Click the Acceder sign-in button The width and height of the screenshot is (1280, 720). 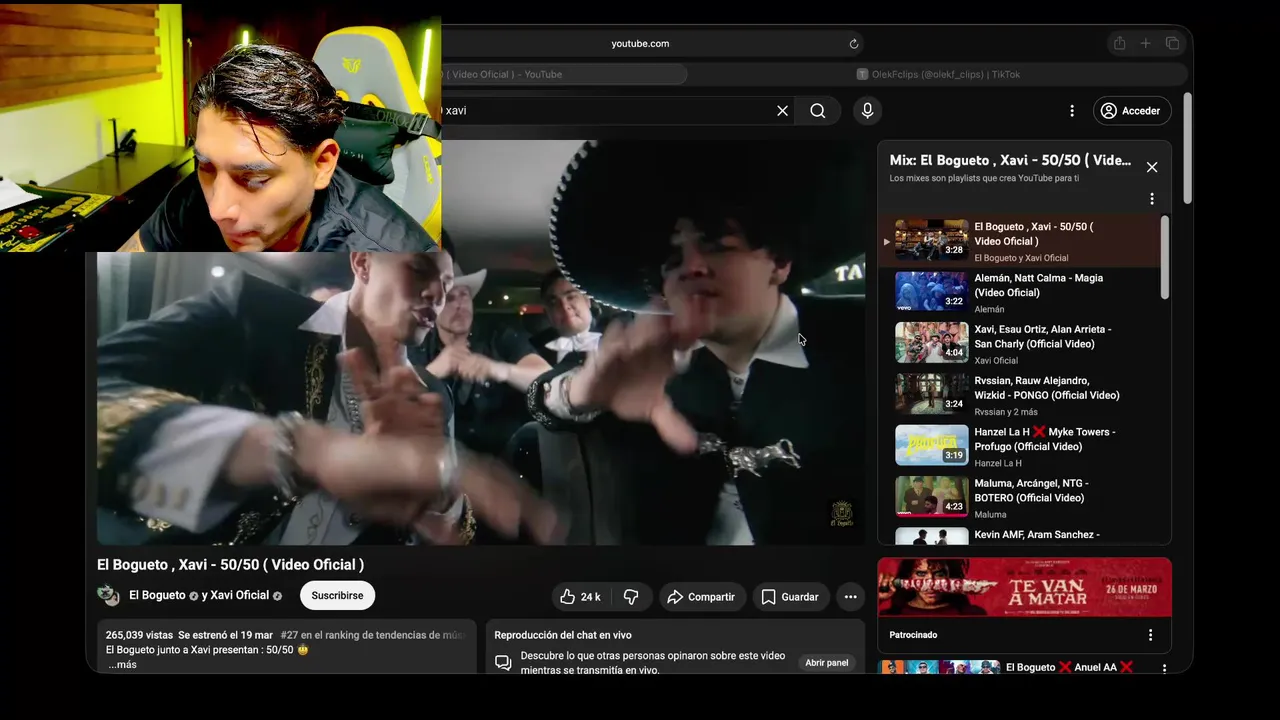[x=1130, y=111]
